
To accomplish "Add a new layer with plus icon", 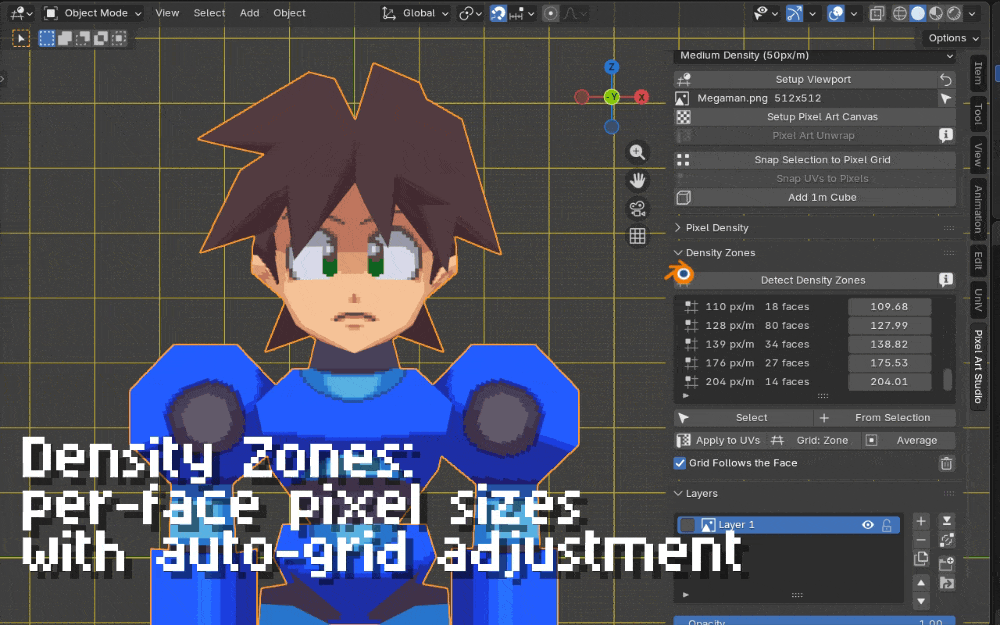I will point(921,521).
